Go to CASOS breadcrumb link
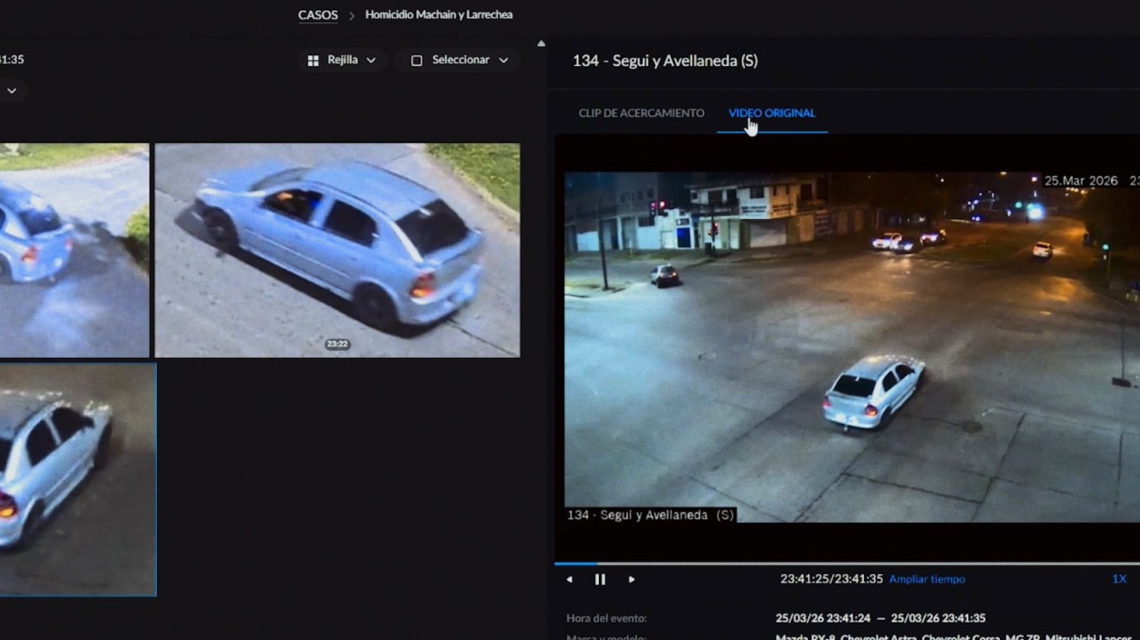The width and height of the screenshot is (1140, 640). (x=318, y=15)
